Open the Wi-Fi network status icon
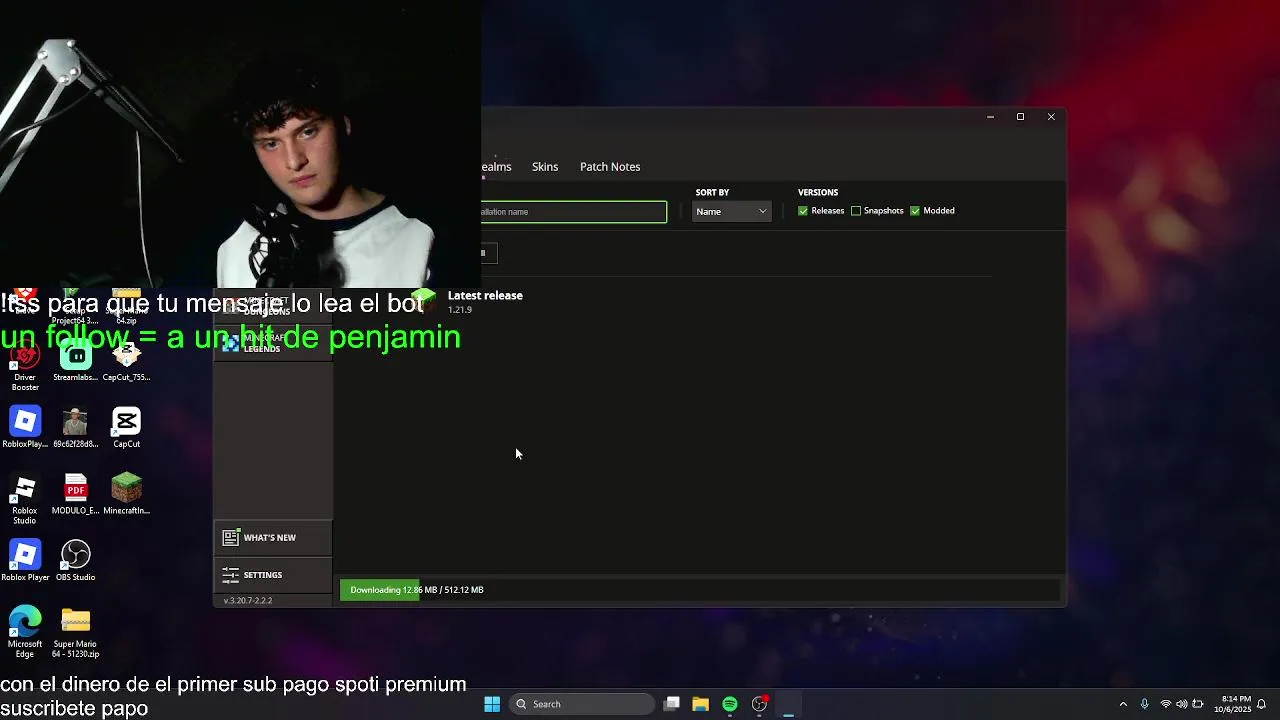Viewport: 1280px width, 720px height. point(1166,704)
